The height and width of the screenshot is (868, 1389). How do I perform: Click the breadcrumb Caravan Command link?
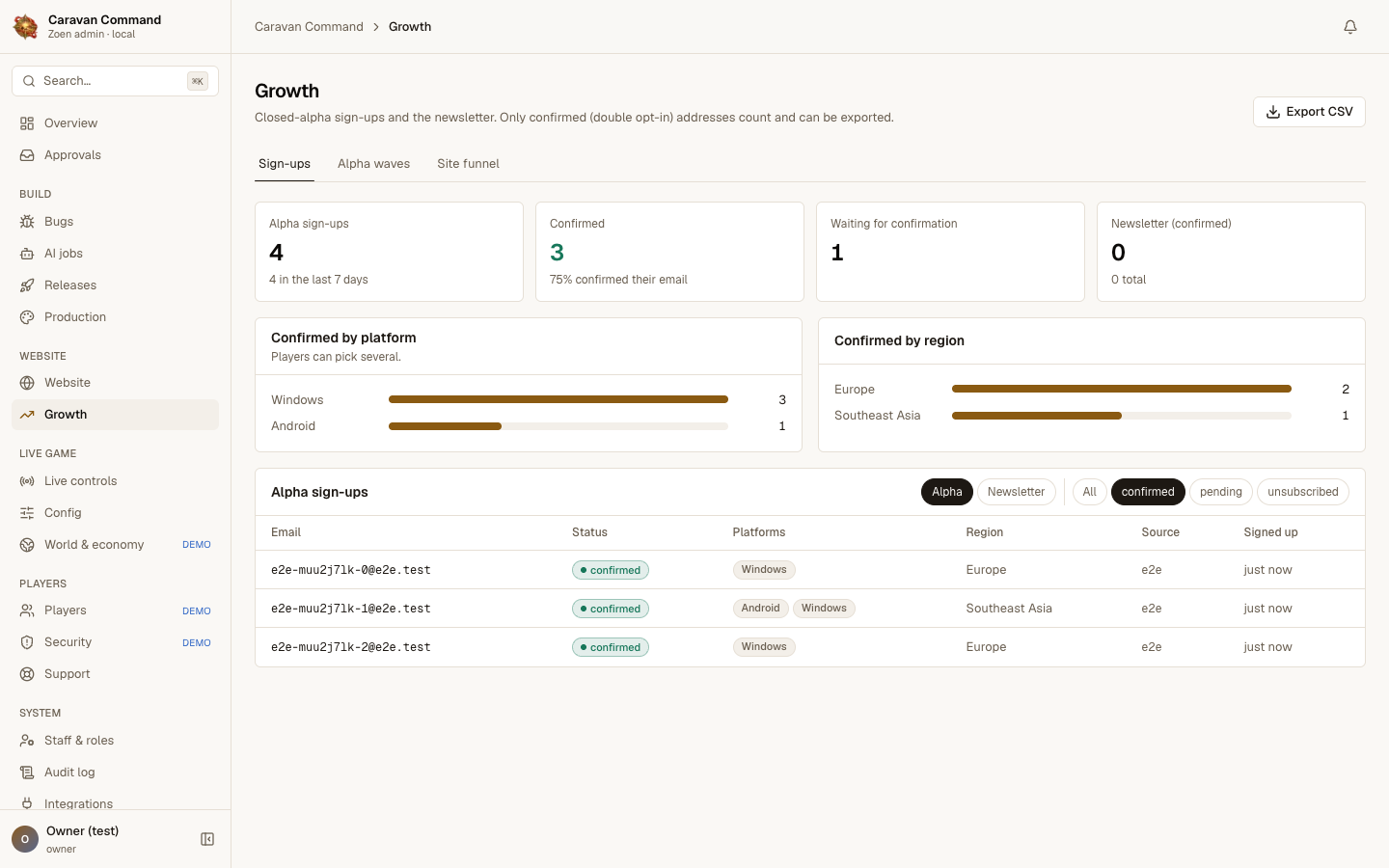click(x=309, y=27)
